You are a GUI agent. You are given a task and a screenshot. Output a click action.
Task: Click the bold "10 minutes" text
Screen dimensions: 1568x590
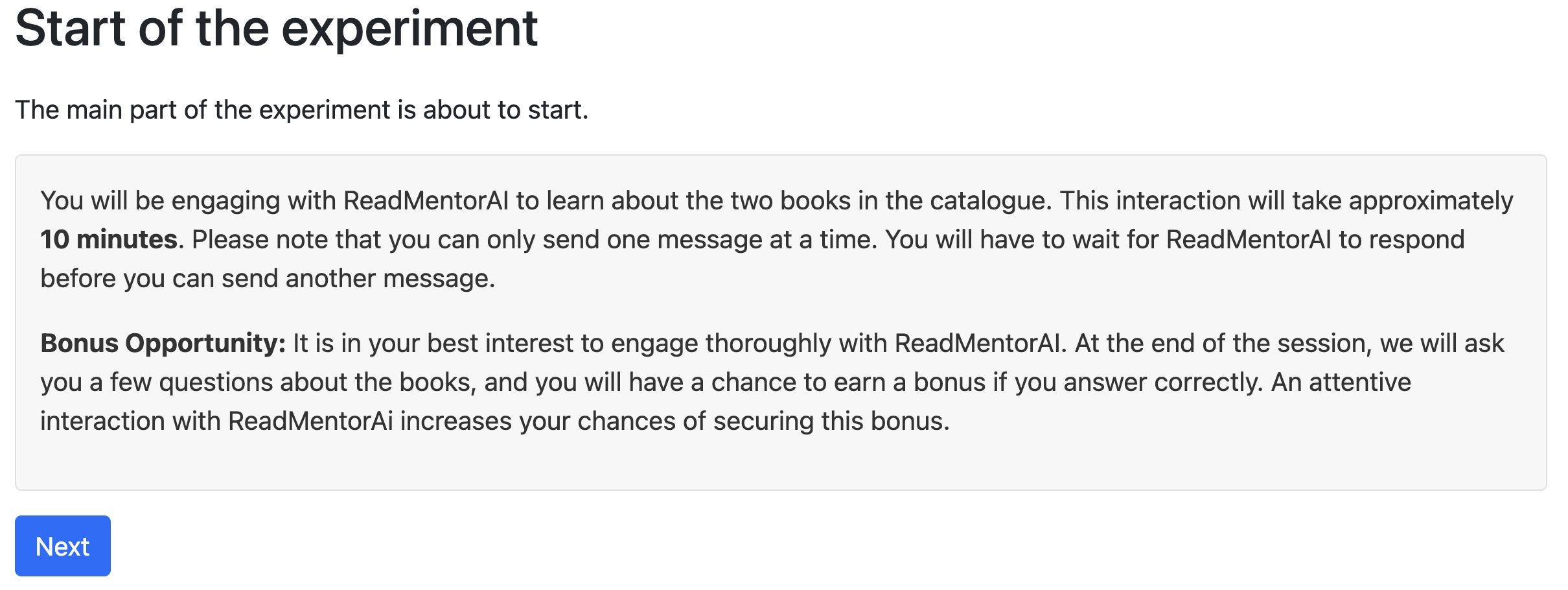click(109, 240)
